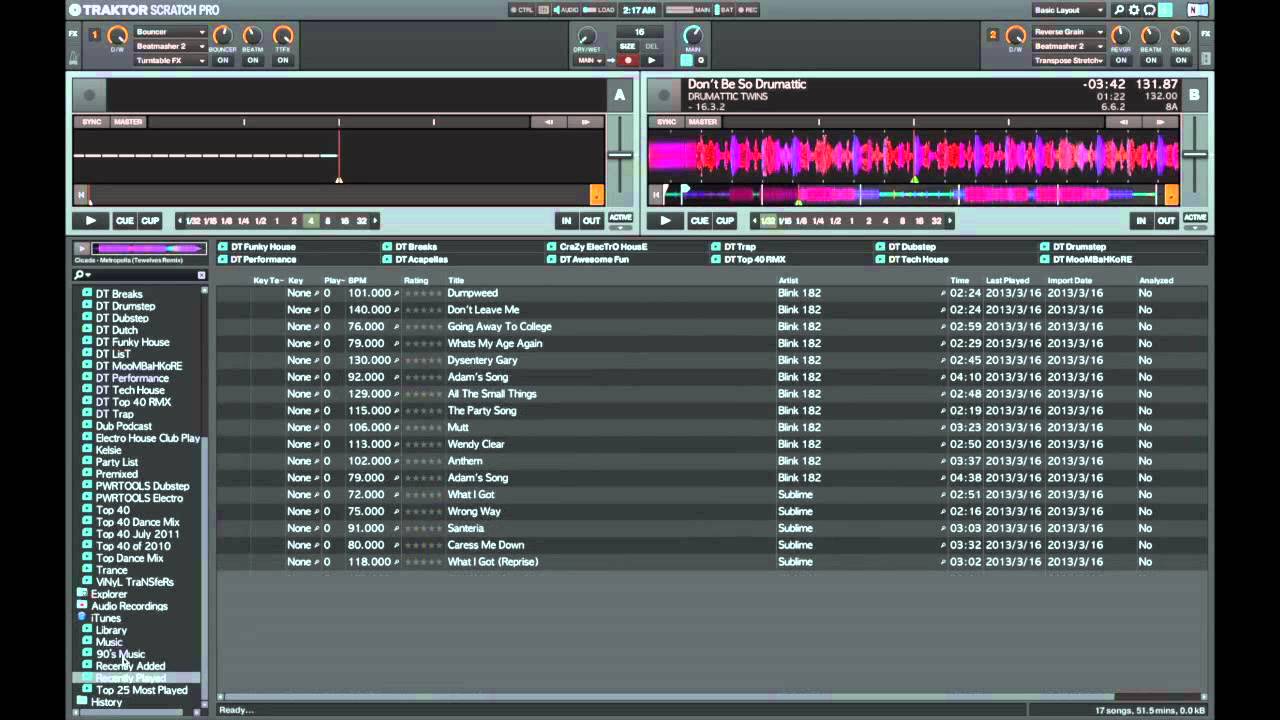Toggle REVGR effect ON in FX unit 2
Viewport: 1280px width, 720px height.
click(1121, 60)
